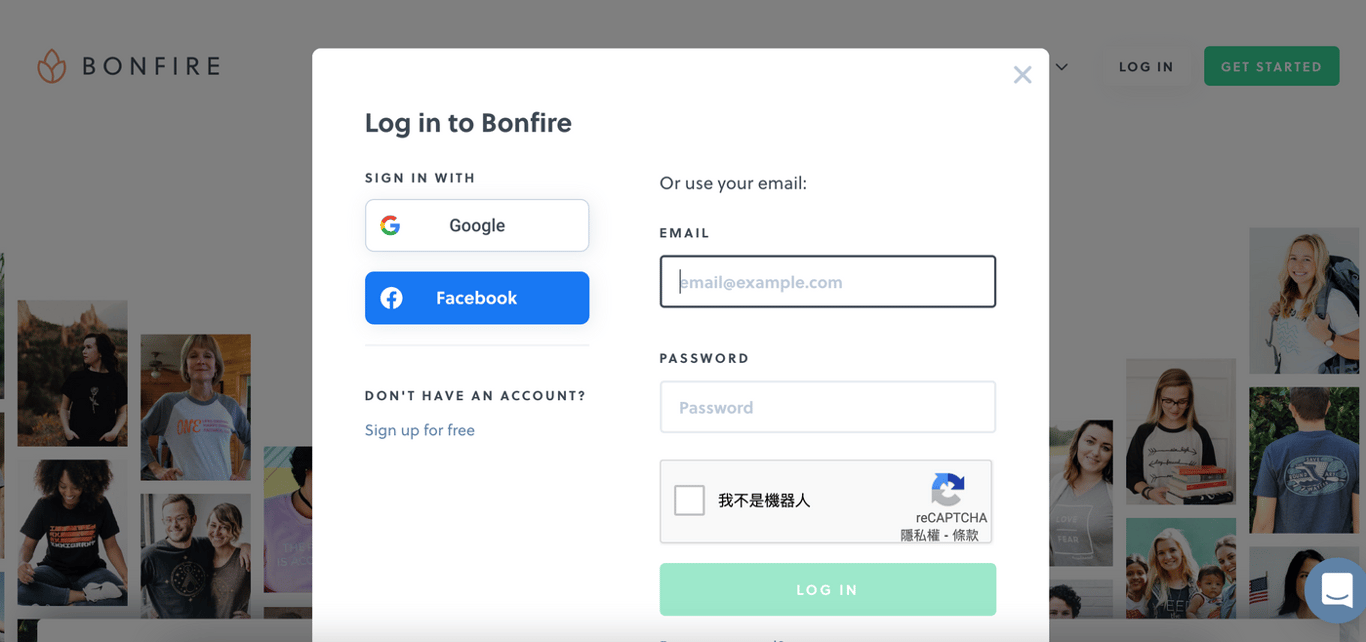Click the GET STARTED header button
This screenshot has height=642, width=1366.
pos(1271,66)
